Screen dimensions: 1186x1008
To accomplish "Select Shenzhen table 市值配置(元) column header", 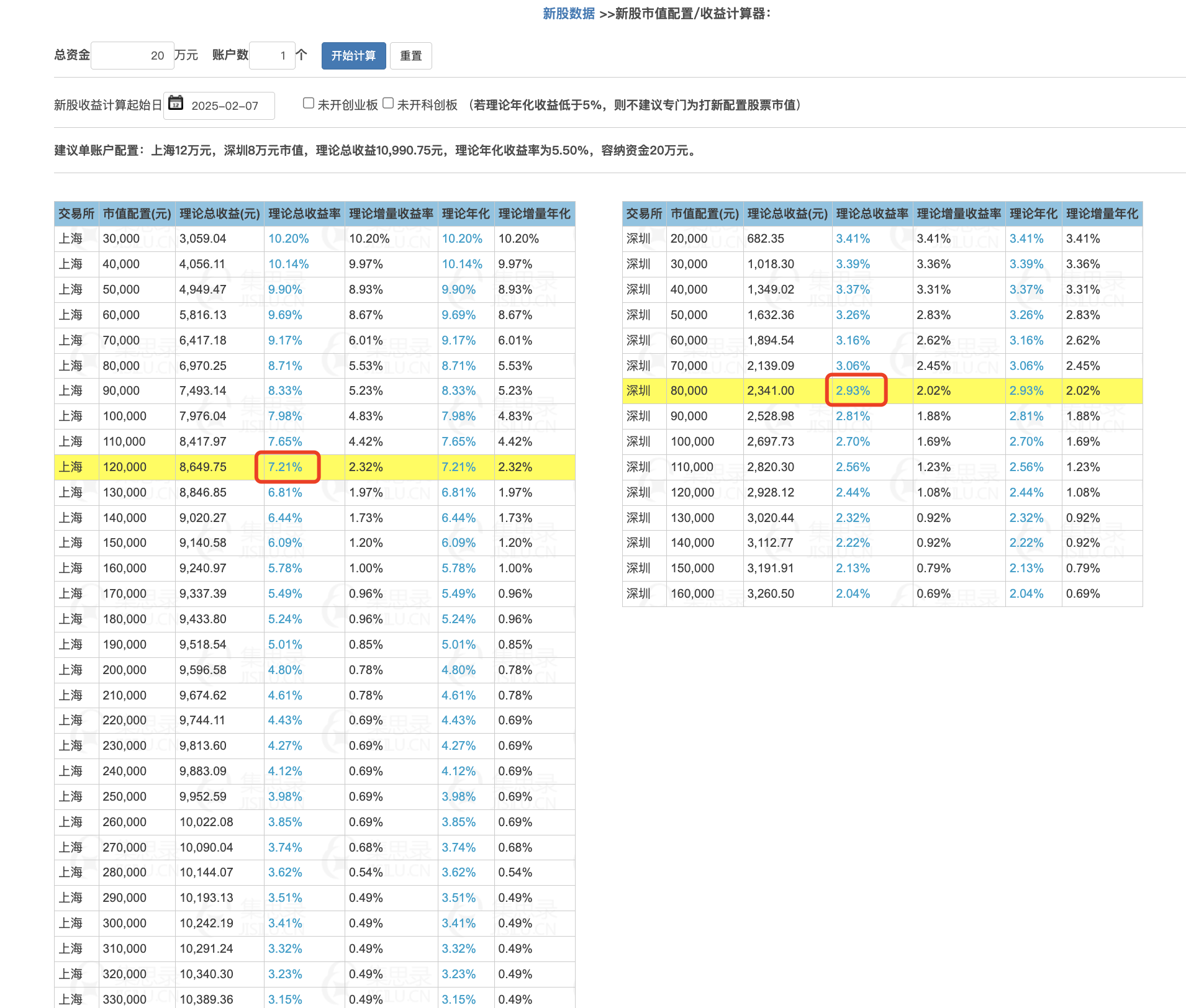I will [704, 214].
